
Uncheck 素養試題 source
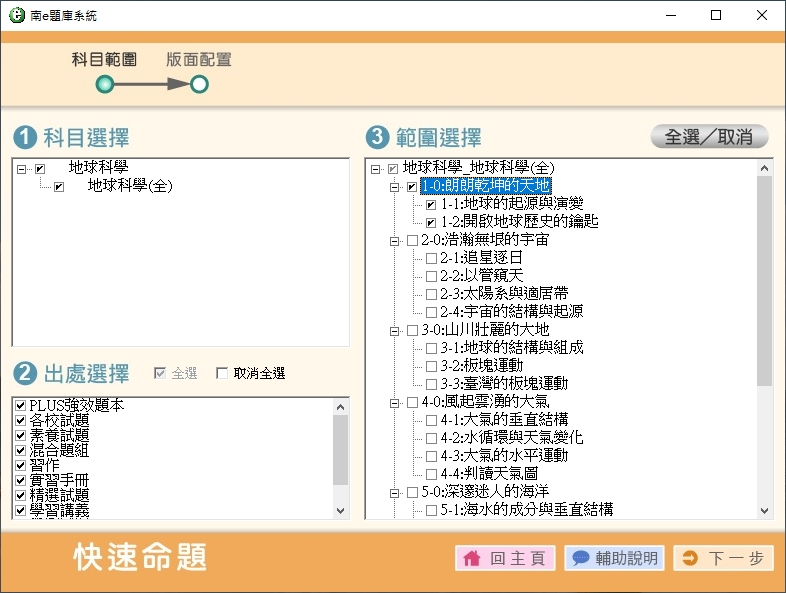click(x=21, y=435)
